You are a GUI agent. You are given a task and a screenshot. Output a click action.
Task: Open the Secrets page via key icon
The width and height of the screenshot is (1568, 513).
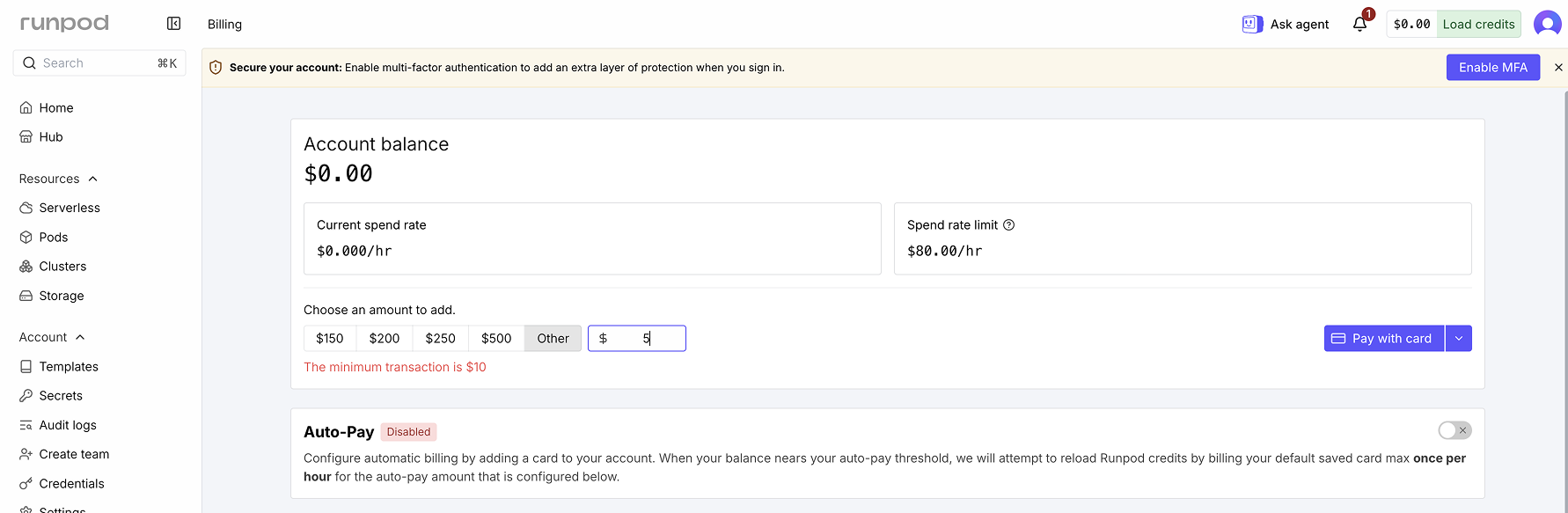coord(26,396)
